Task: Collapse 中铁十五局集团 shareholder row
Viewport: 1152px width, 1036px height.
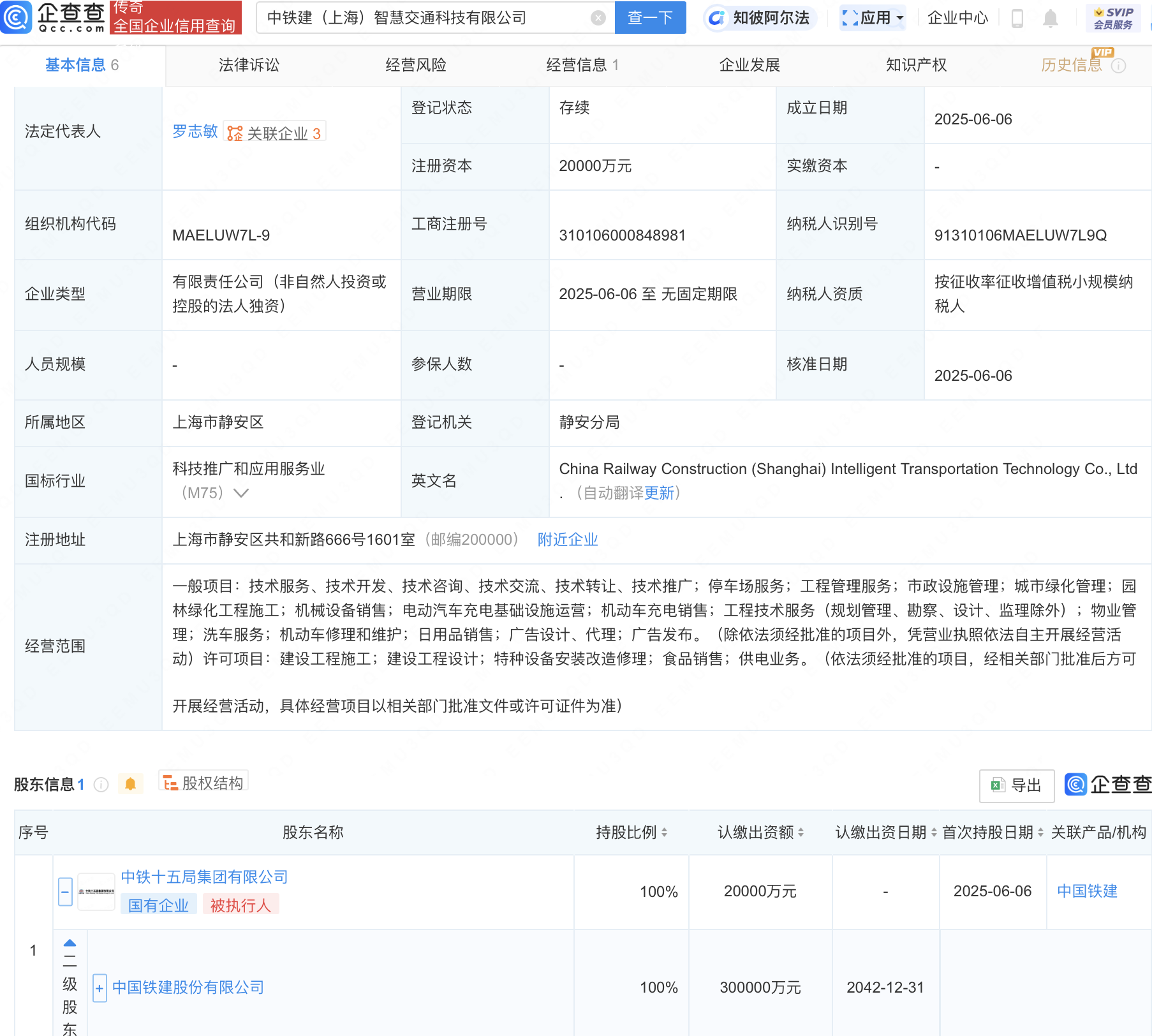Action: (65, 892)
